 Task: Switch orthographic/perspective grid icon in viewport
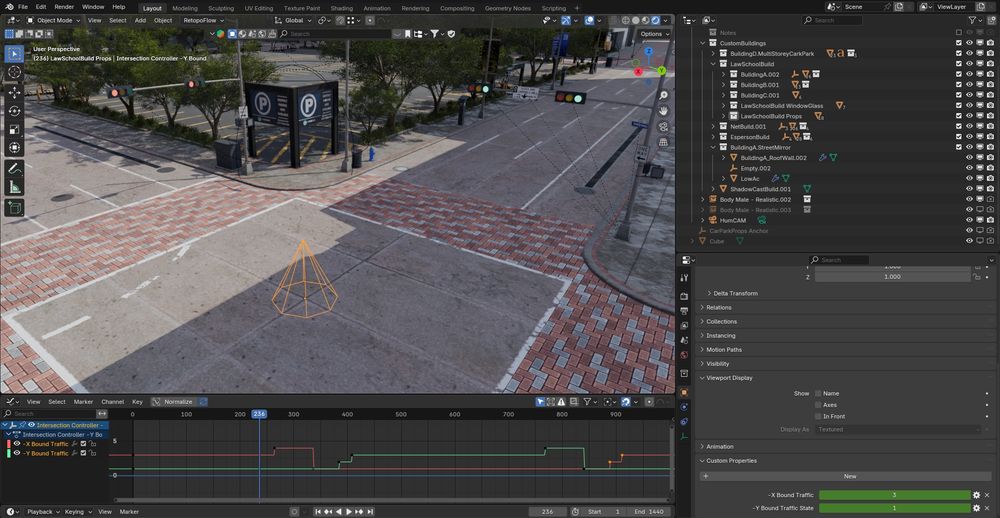point(663,142)
